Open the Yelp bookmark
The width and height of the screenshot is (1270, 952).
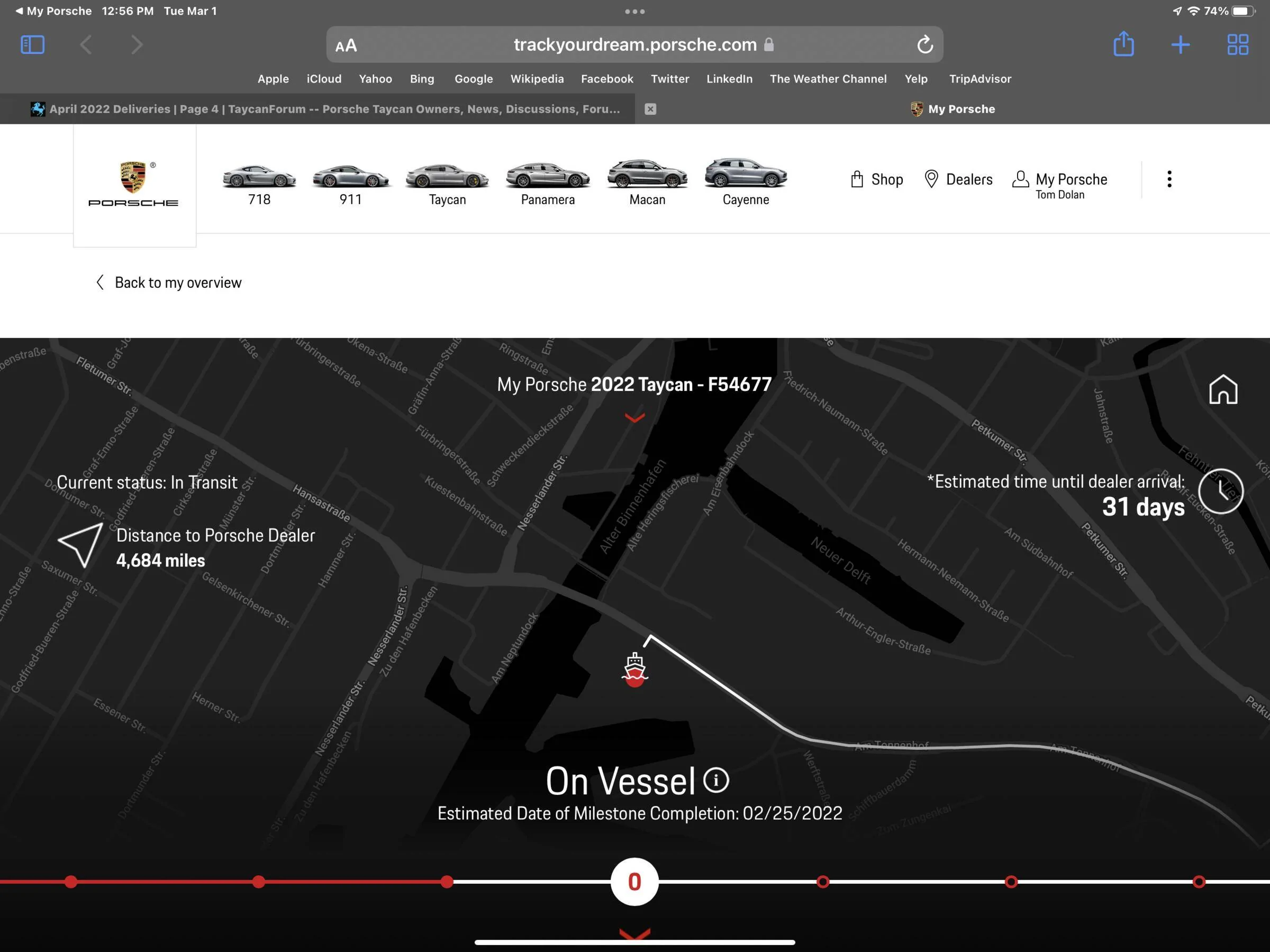coord(917,79)
